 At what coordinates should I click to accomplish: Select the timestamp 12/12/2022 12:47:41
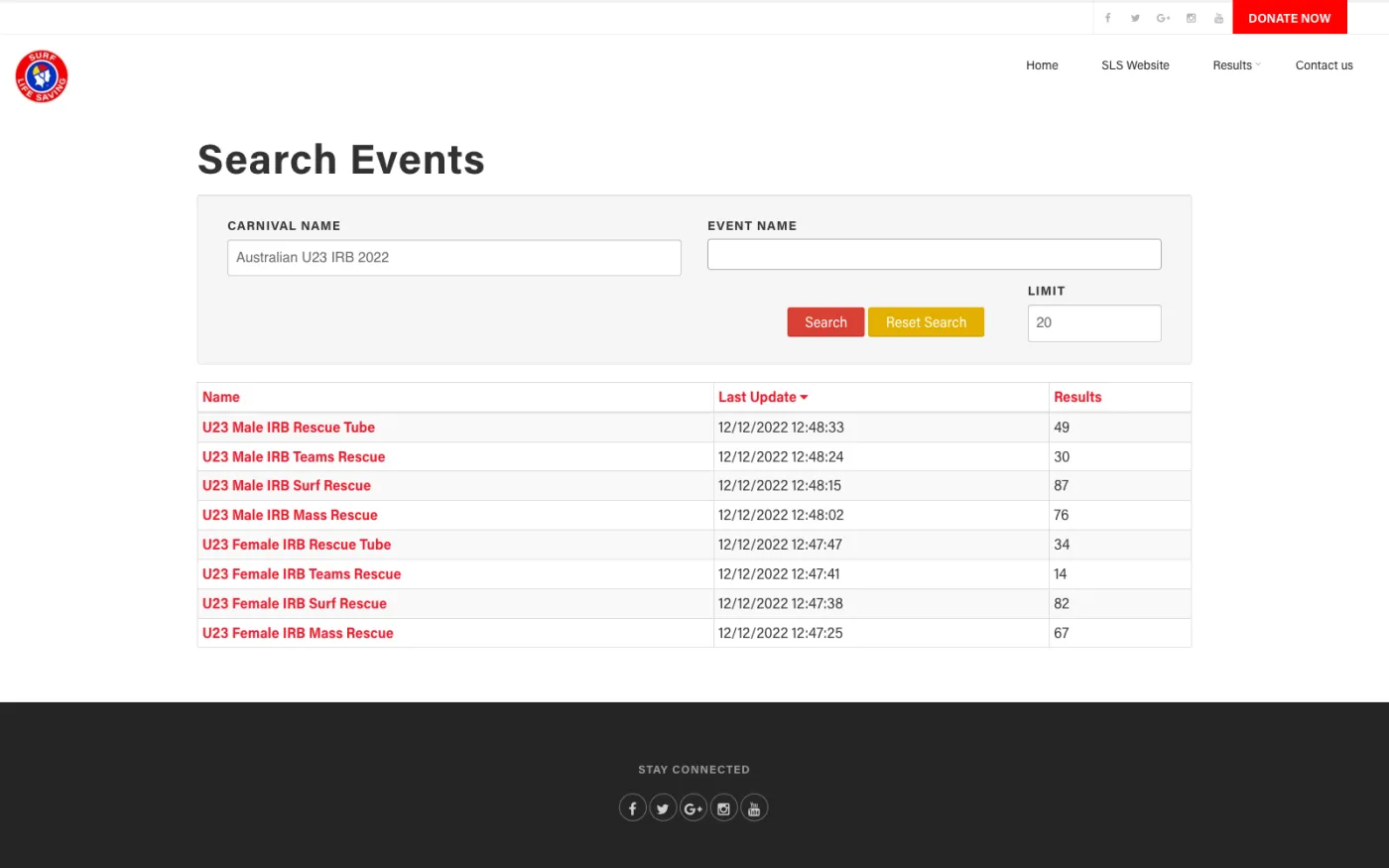(x=779, y=574)
